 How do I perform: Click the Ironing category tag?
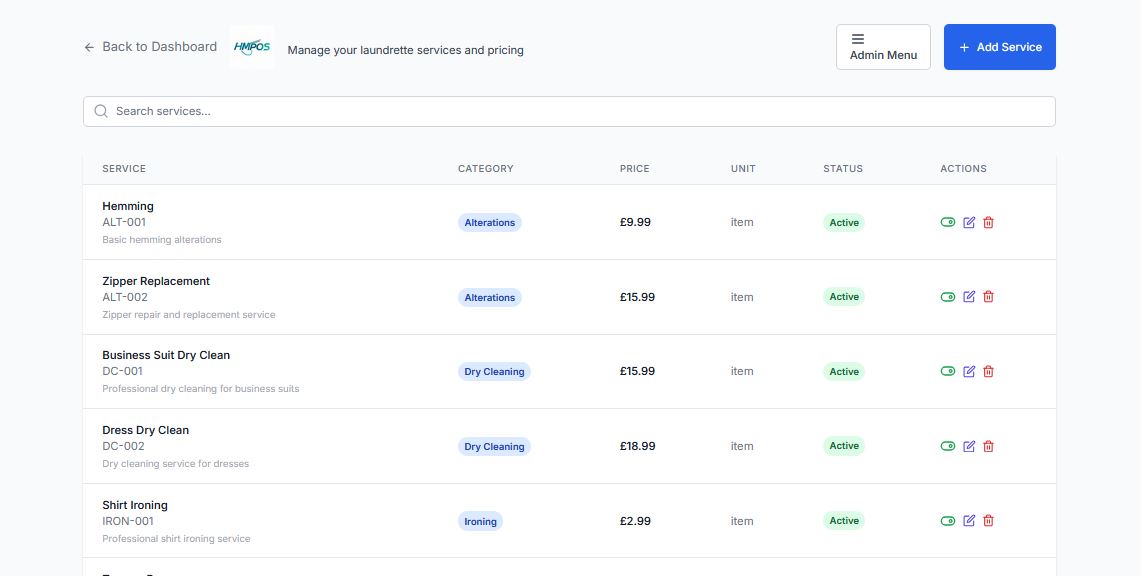[480, 521]
